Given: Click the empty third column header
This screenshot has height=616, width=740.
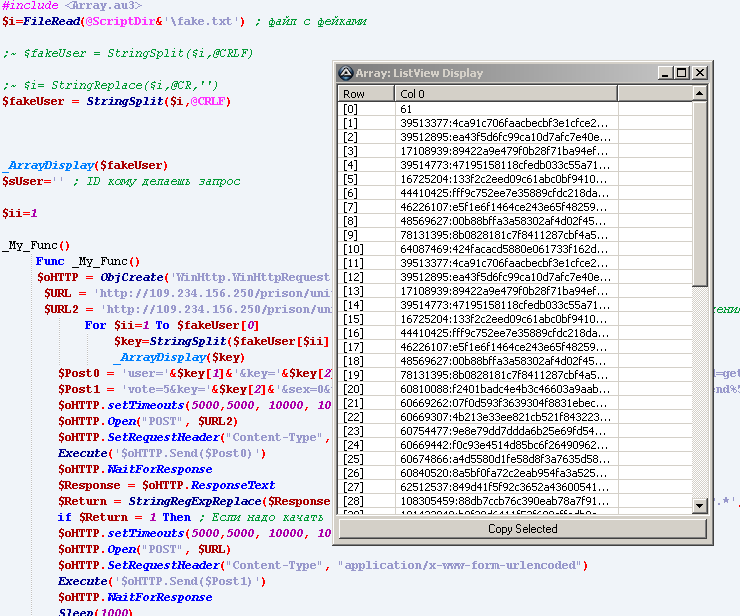Looking at the screenshot, I should [x=654, y=94].
